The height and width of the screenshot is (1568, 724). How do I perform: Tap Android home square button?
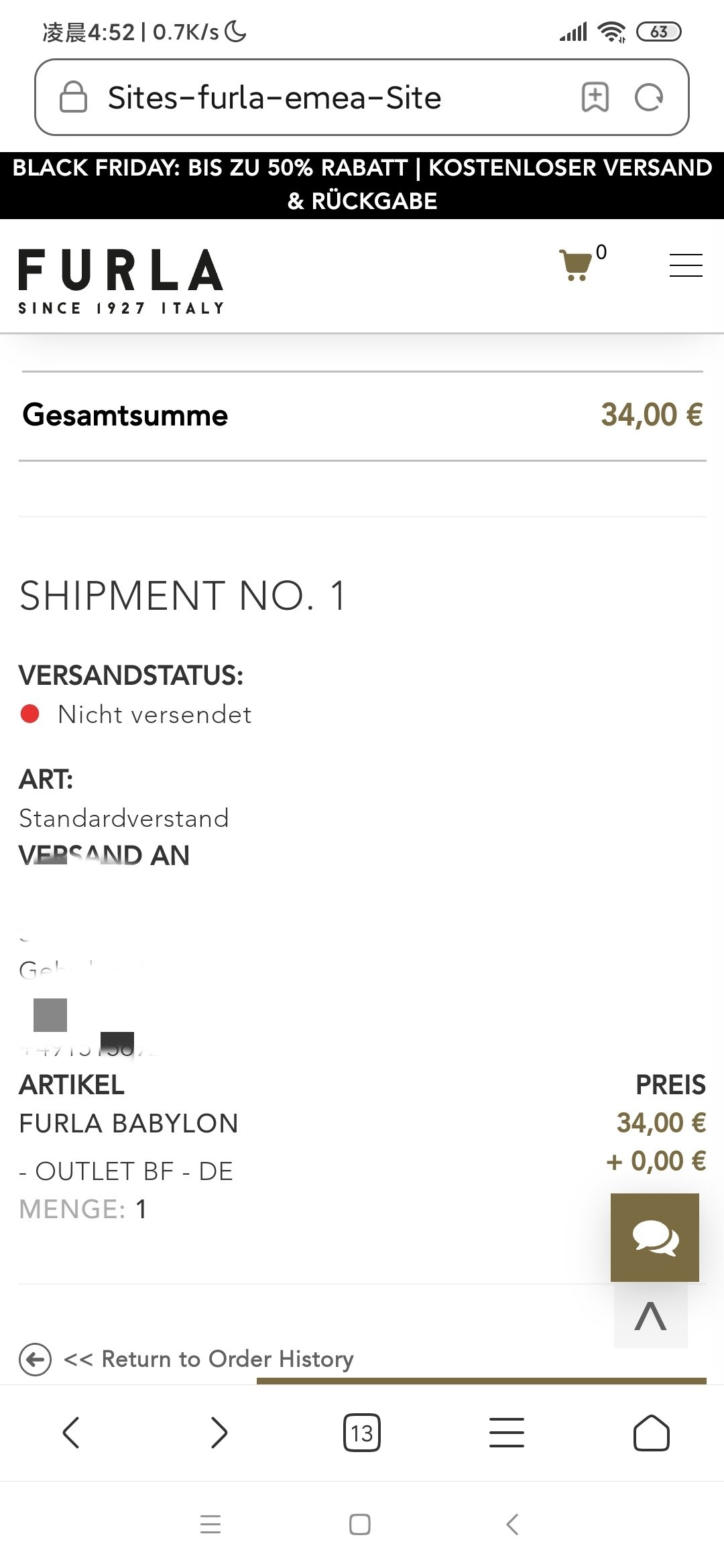360,1524
